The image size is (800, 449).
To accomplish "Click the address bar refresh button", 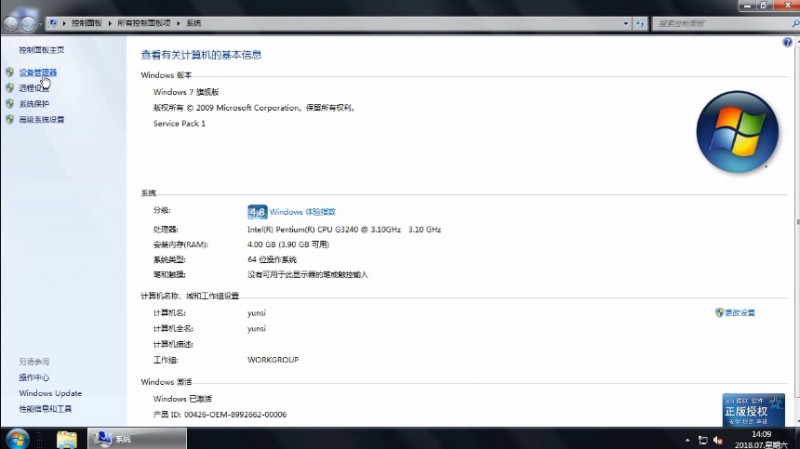I will click(640, 23).
